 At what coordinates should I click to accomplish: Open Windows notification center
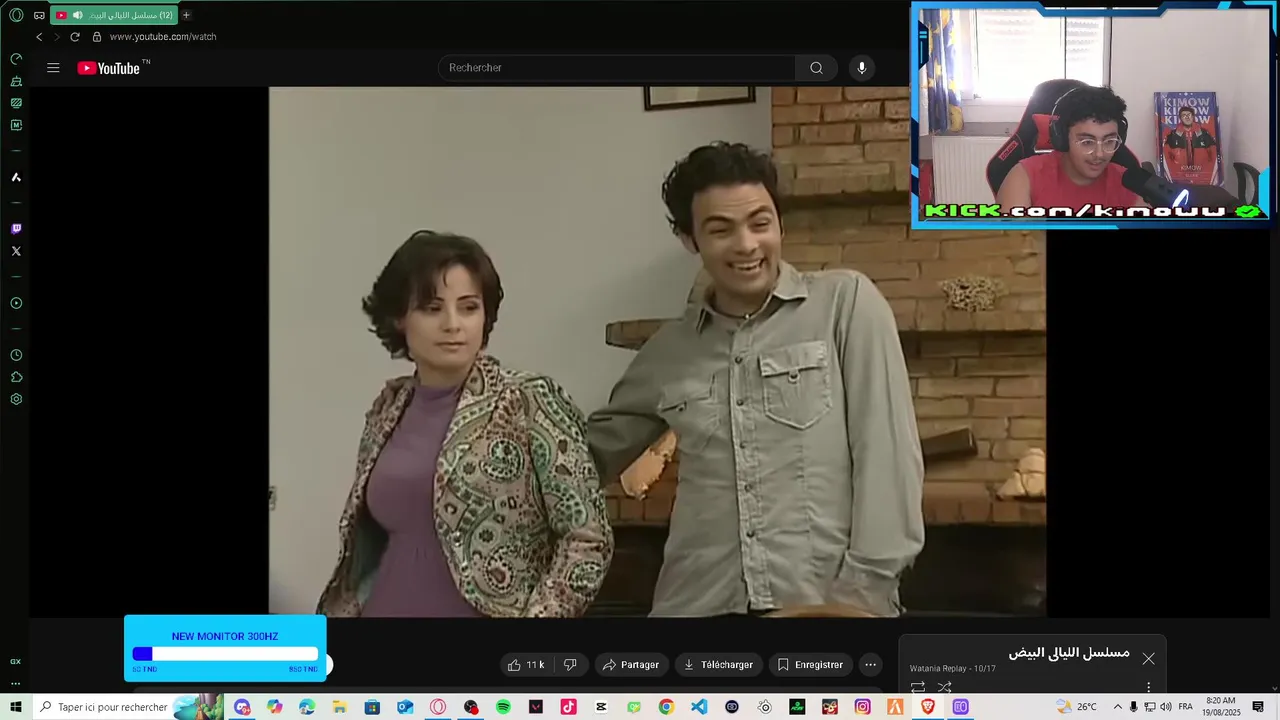[x=1258, y=707]
